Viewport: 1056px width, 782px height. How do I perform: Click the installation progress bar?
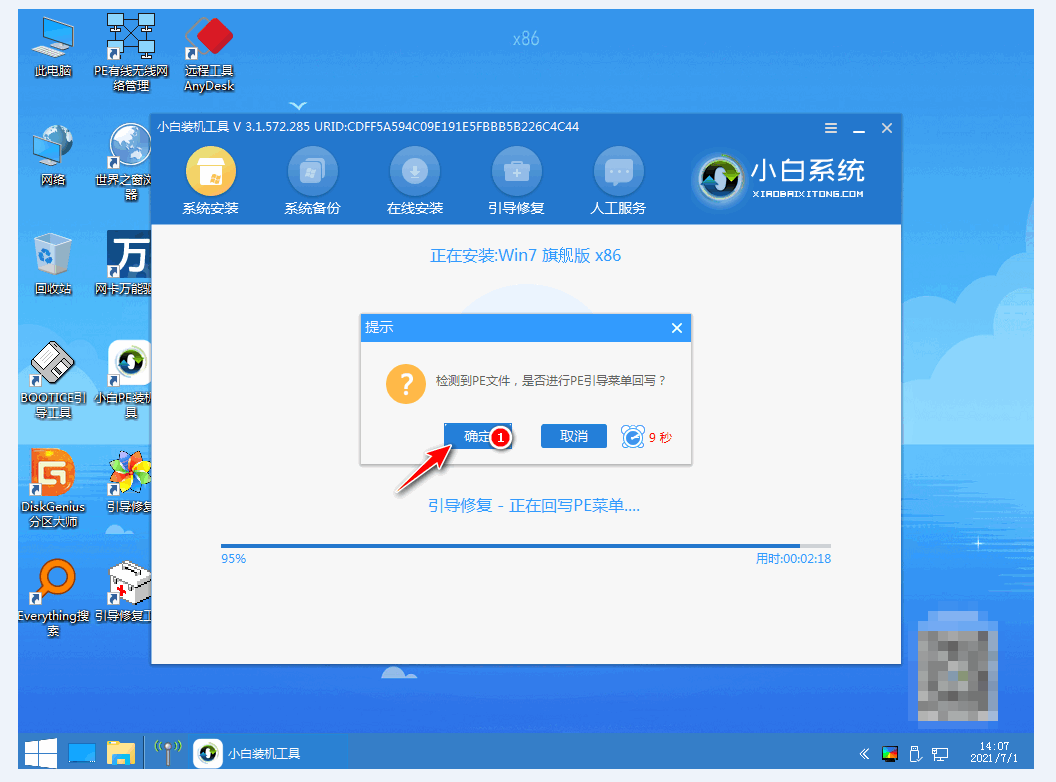pos(525,546)
